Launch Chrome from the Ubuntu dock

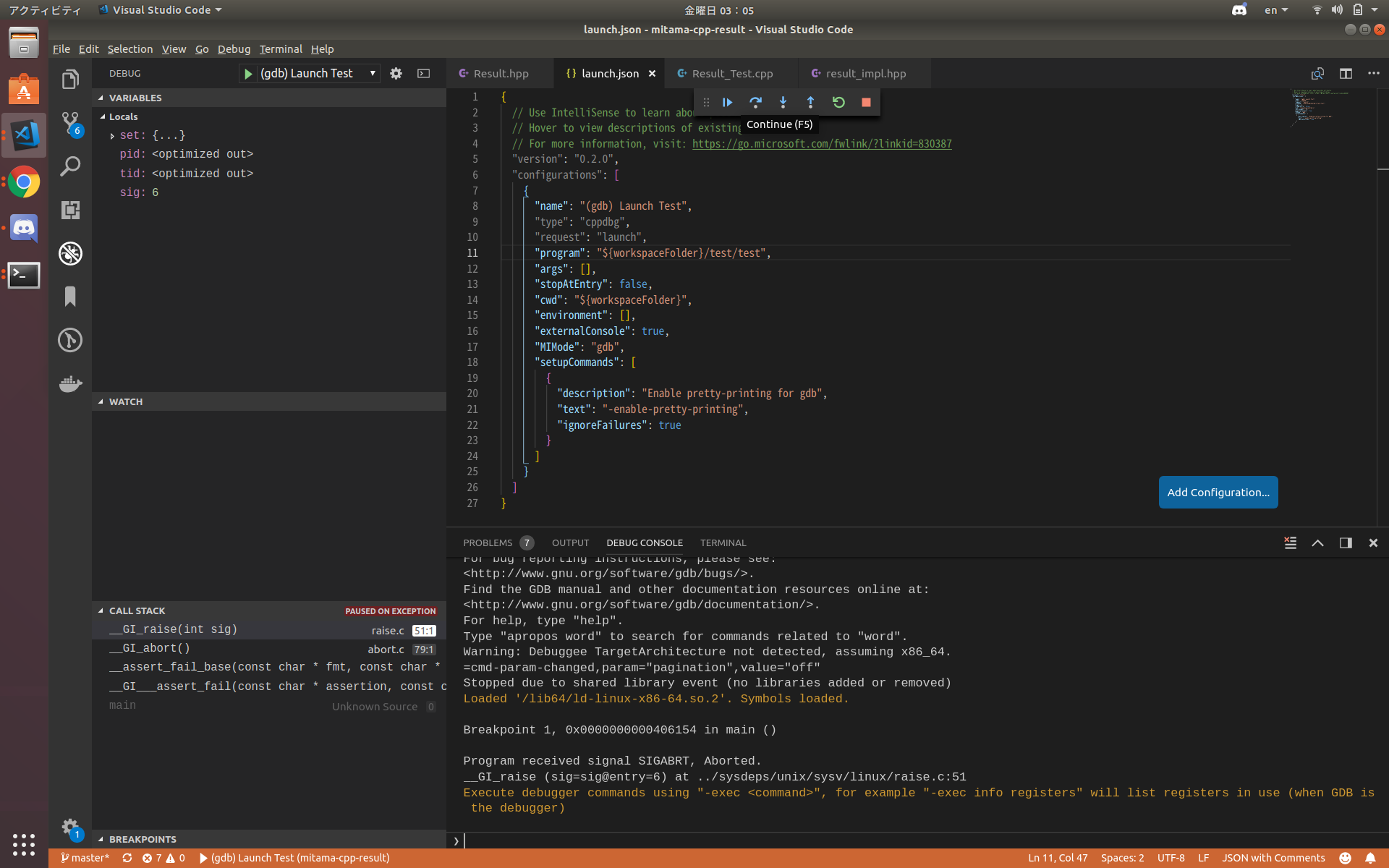[24, 182]
